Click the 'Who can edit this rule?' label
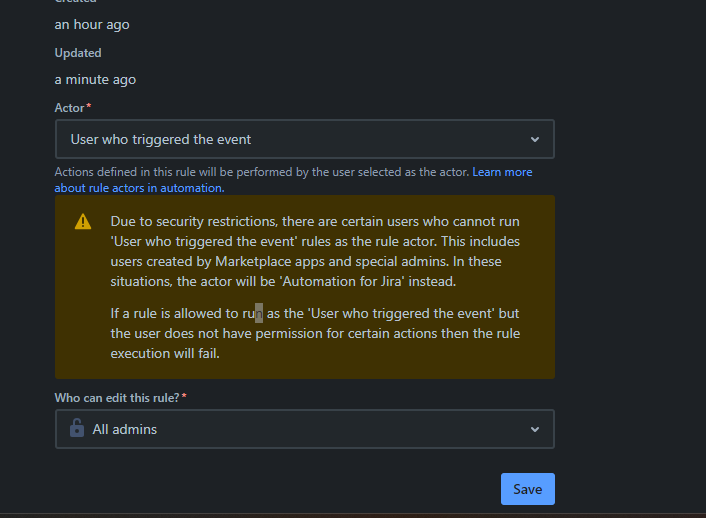 [x=117, y=397]
